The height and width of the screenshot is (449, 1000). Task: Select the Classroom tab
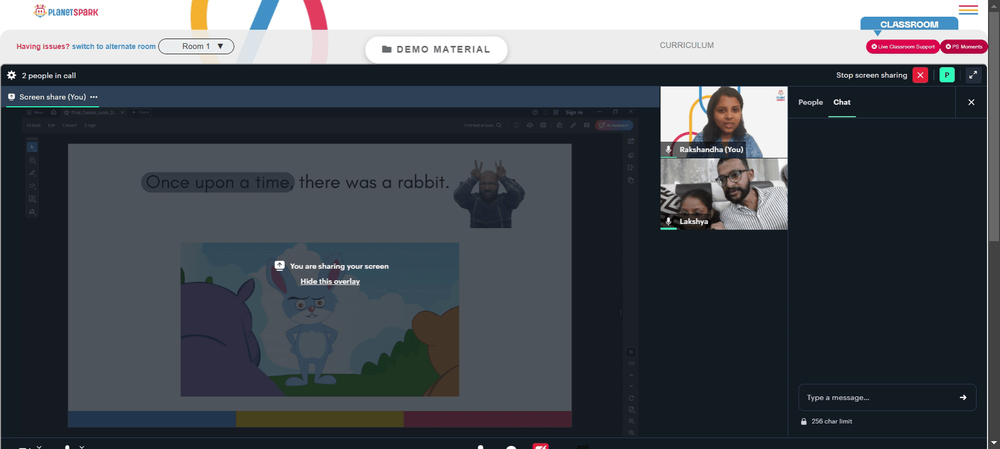[x=909, y=24]
